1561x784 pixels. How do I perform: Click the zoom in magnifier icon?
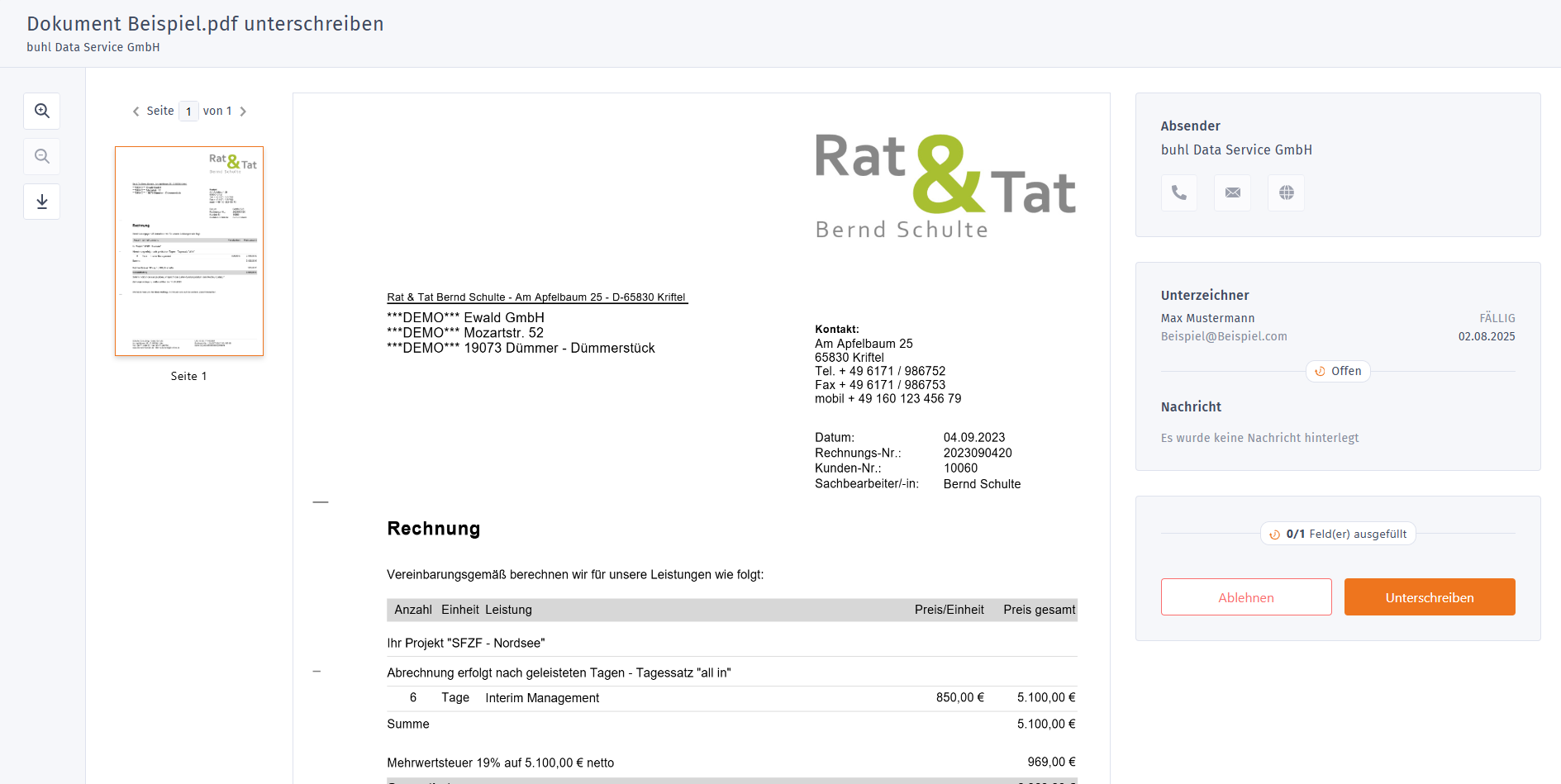[42, 111]
